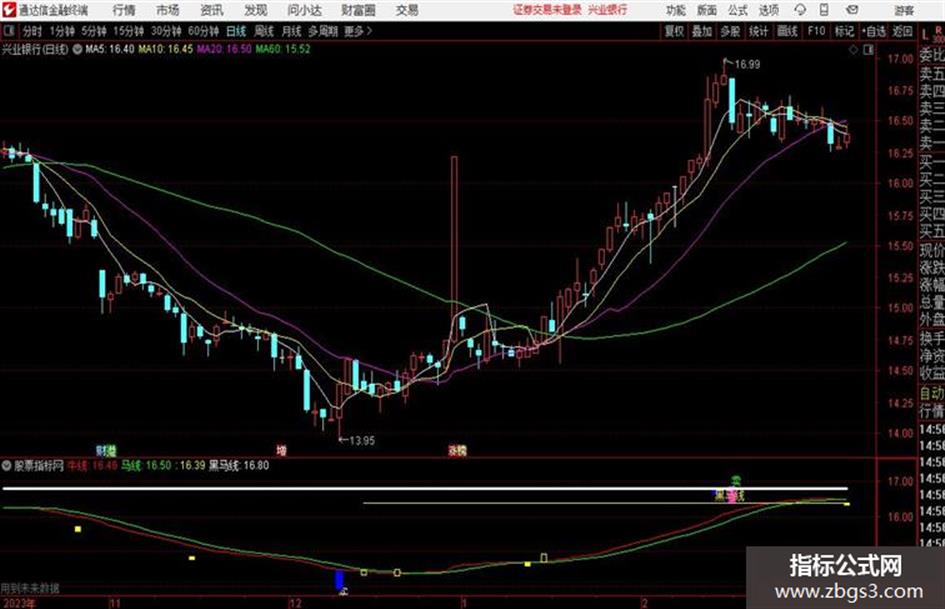The image size is (945, 609).
Task: Click the 返回 back toolbar button
Action: point(902,31)
